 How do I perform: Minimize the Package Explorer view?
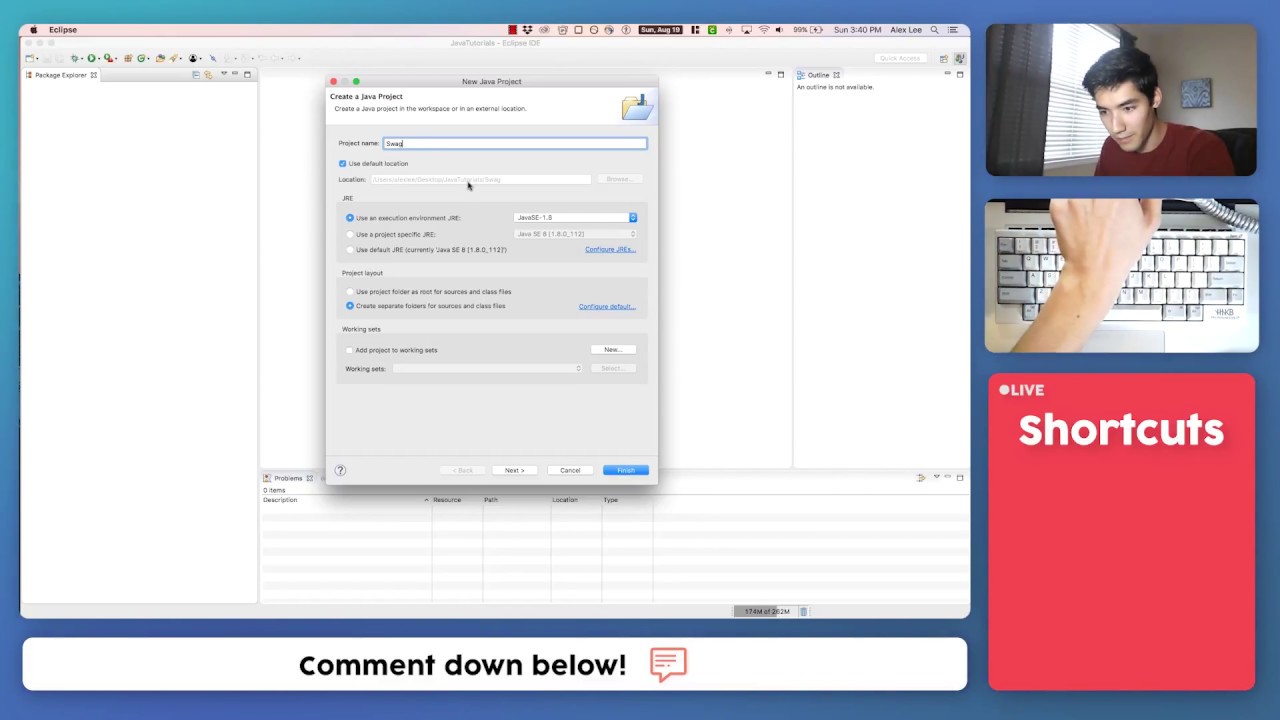tap(235, 73)
